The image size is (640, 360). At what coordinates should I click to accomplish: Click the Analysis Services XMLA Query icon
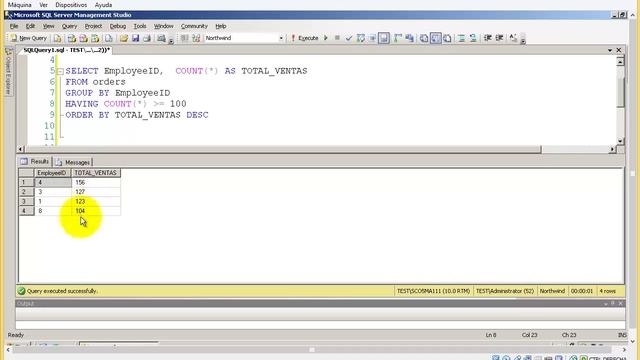click(x=96, y=38)
